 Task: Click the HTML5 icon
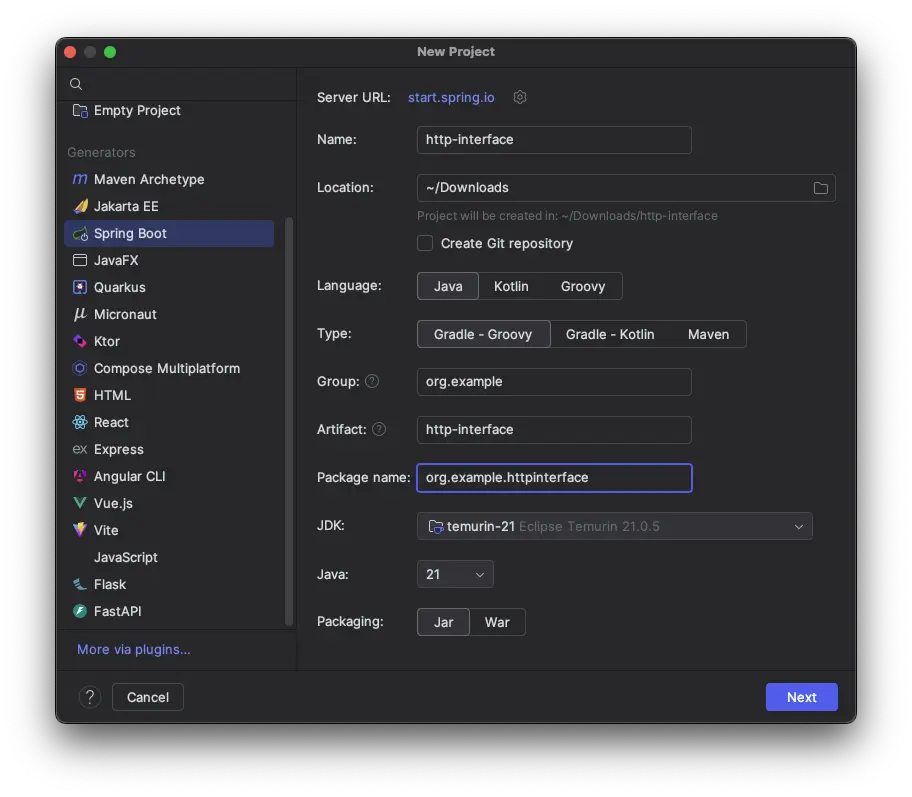(x=80, y=395)
